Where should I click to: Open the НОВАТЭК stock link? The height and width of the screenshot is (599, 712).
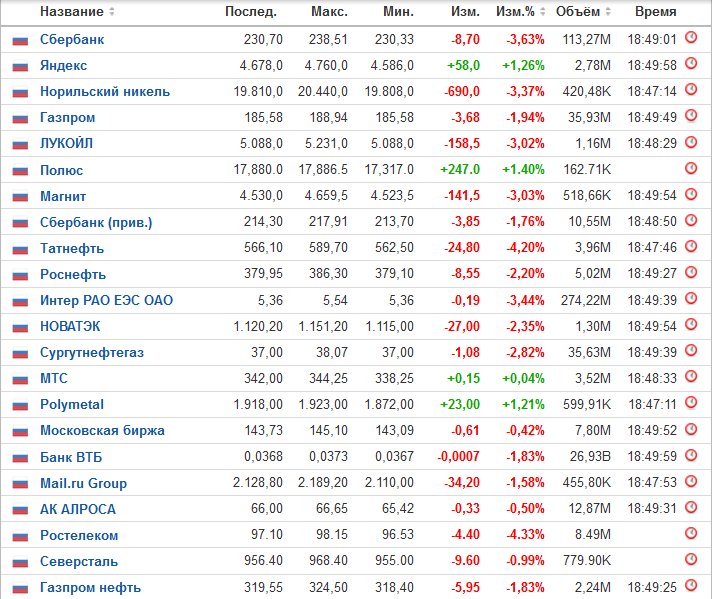tap(70, 327)
